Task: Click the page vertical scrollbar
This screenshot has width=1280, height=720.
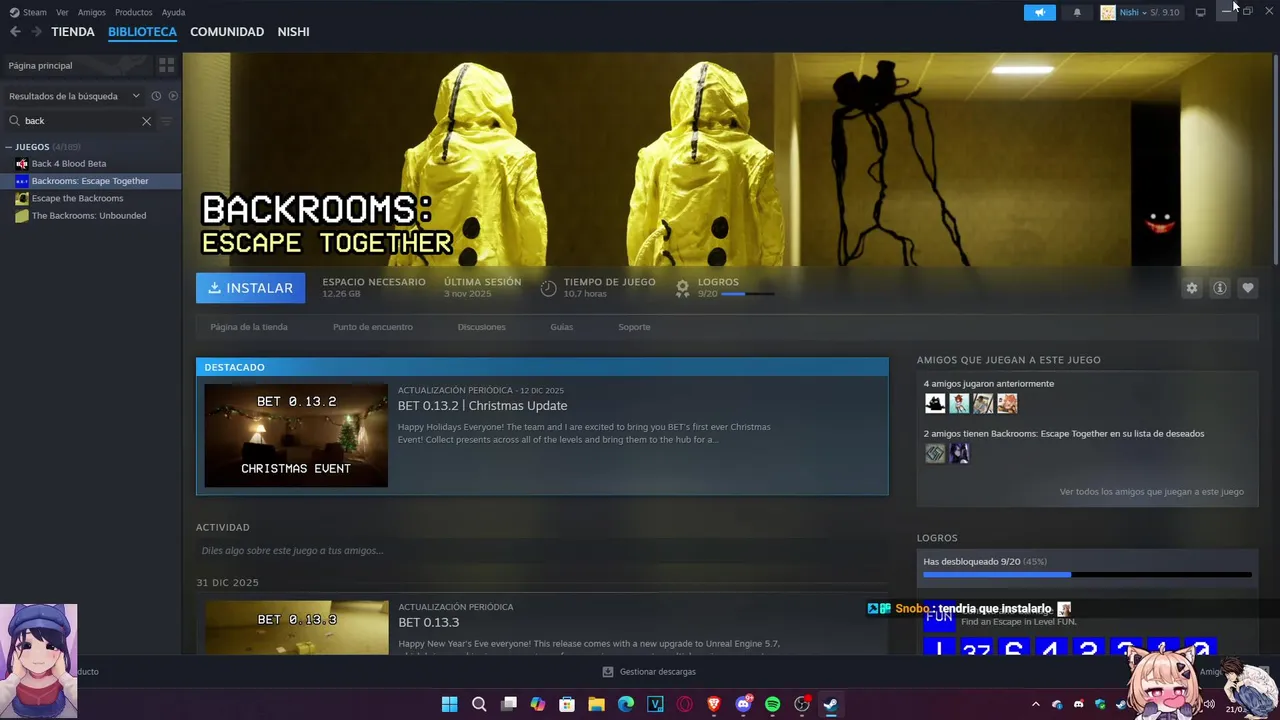Action: coord(1275,160)
